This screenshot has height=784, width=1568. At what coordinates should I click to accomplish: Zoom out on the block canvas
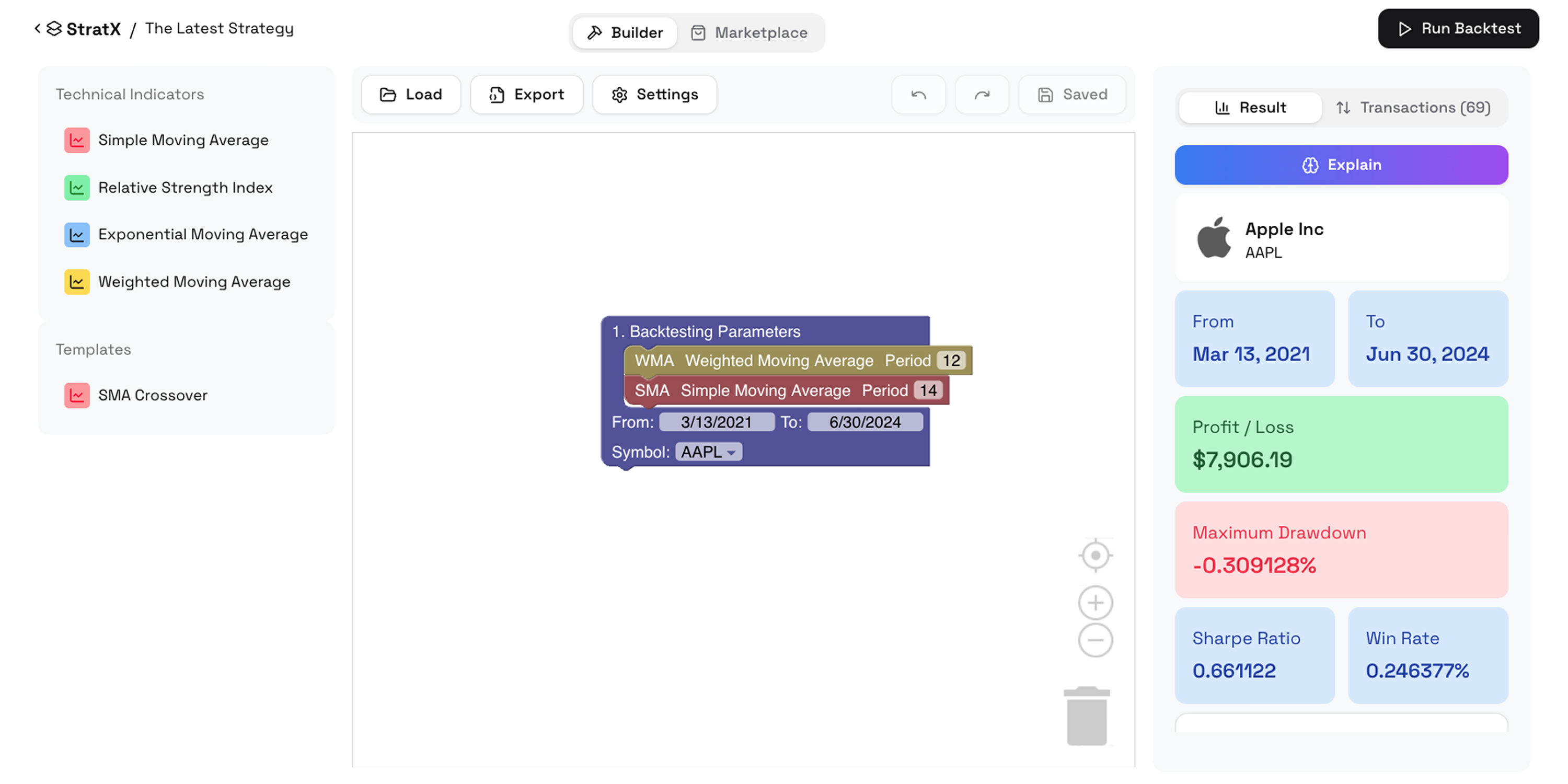pyautogui.click(x=1095, y=640)
